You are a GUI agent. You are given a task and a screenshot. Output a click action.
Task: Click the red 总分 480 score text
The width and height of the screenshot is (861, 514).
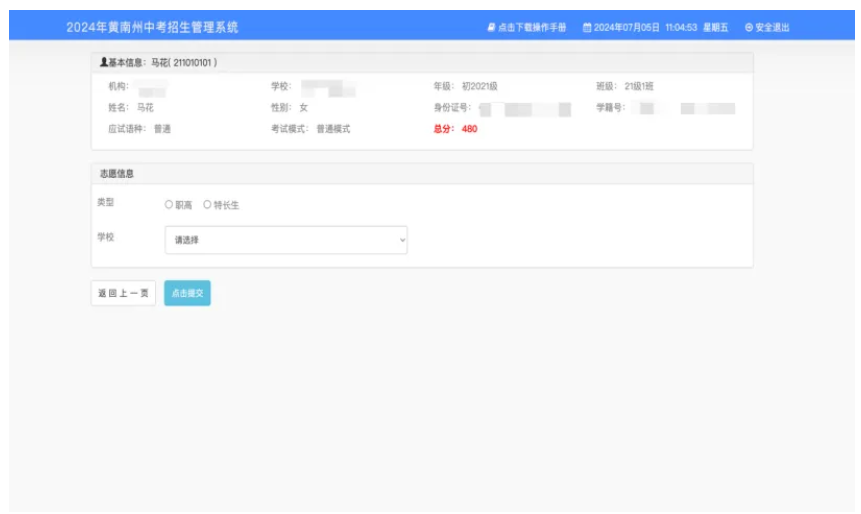click(455, 128)
